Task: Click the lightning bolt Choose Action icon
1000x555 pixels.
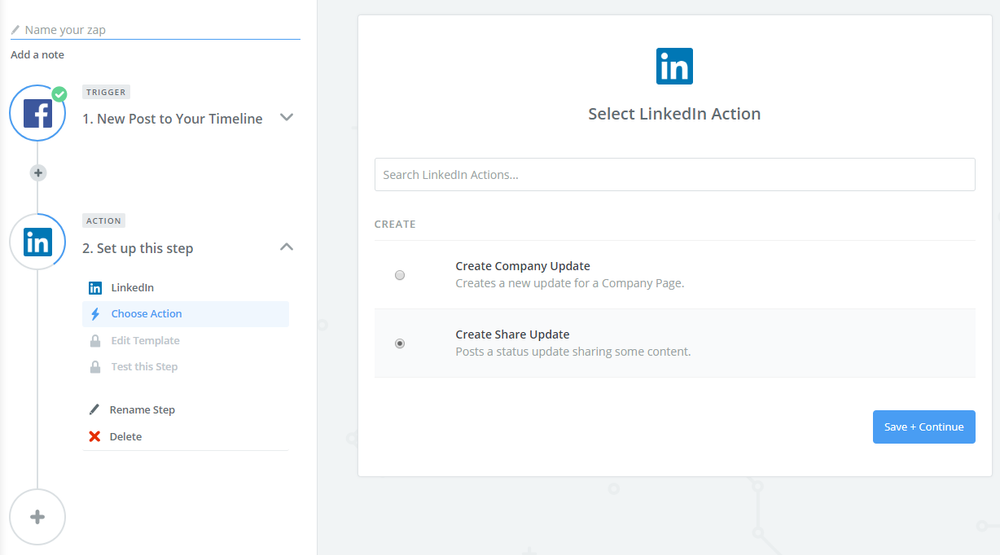Action: [95, 314]
